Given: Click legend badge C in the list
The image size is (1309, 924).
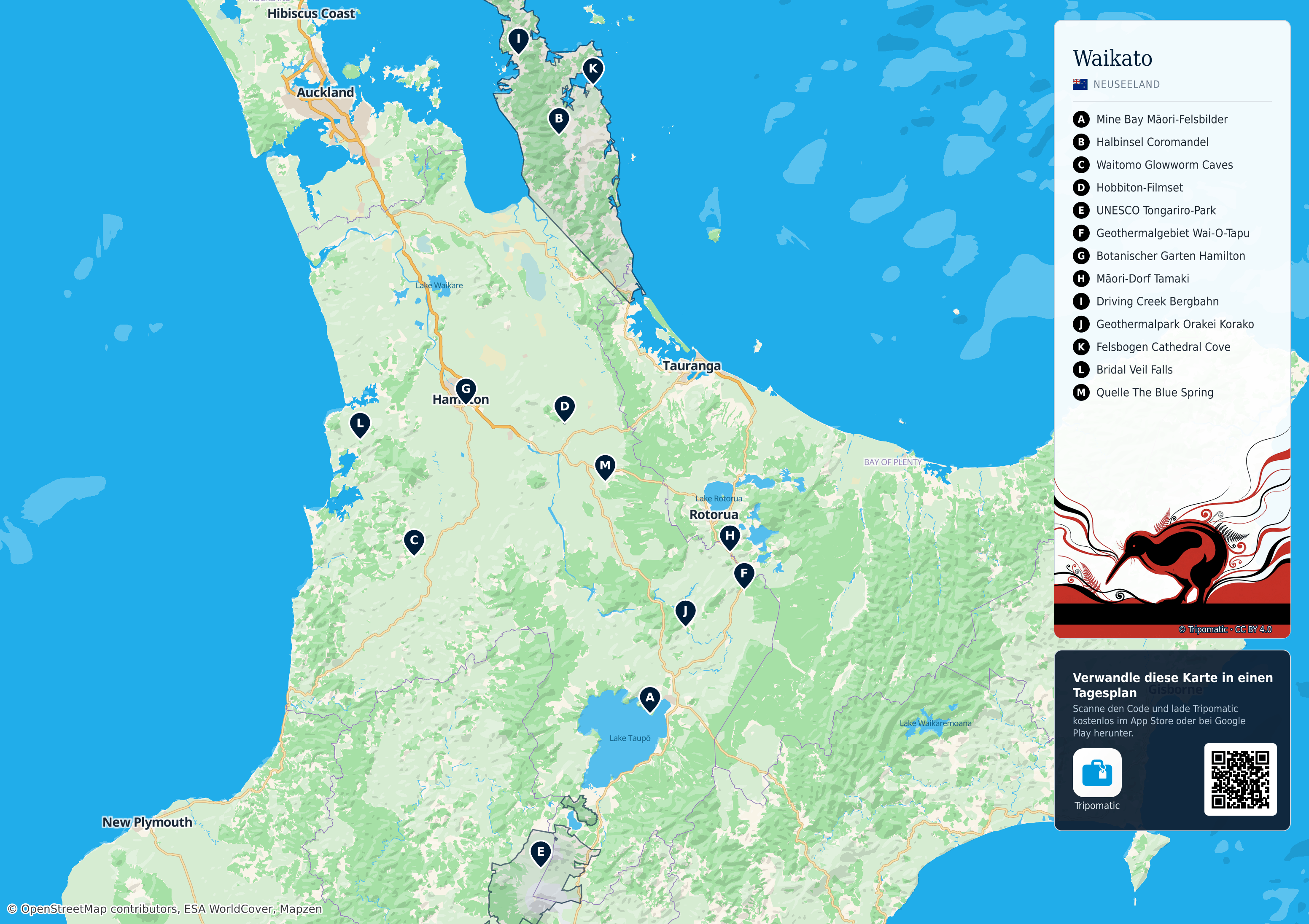Looking at the screenshot, I should [1081, 165].
